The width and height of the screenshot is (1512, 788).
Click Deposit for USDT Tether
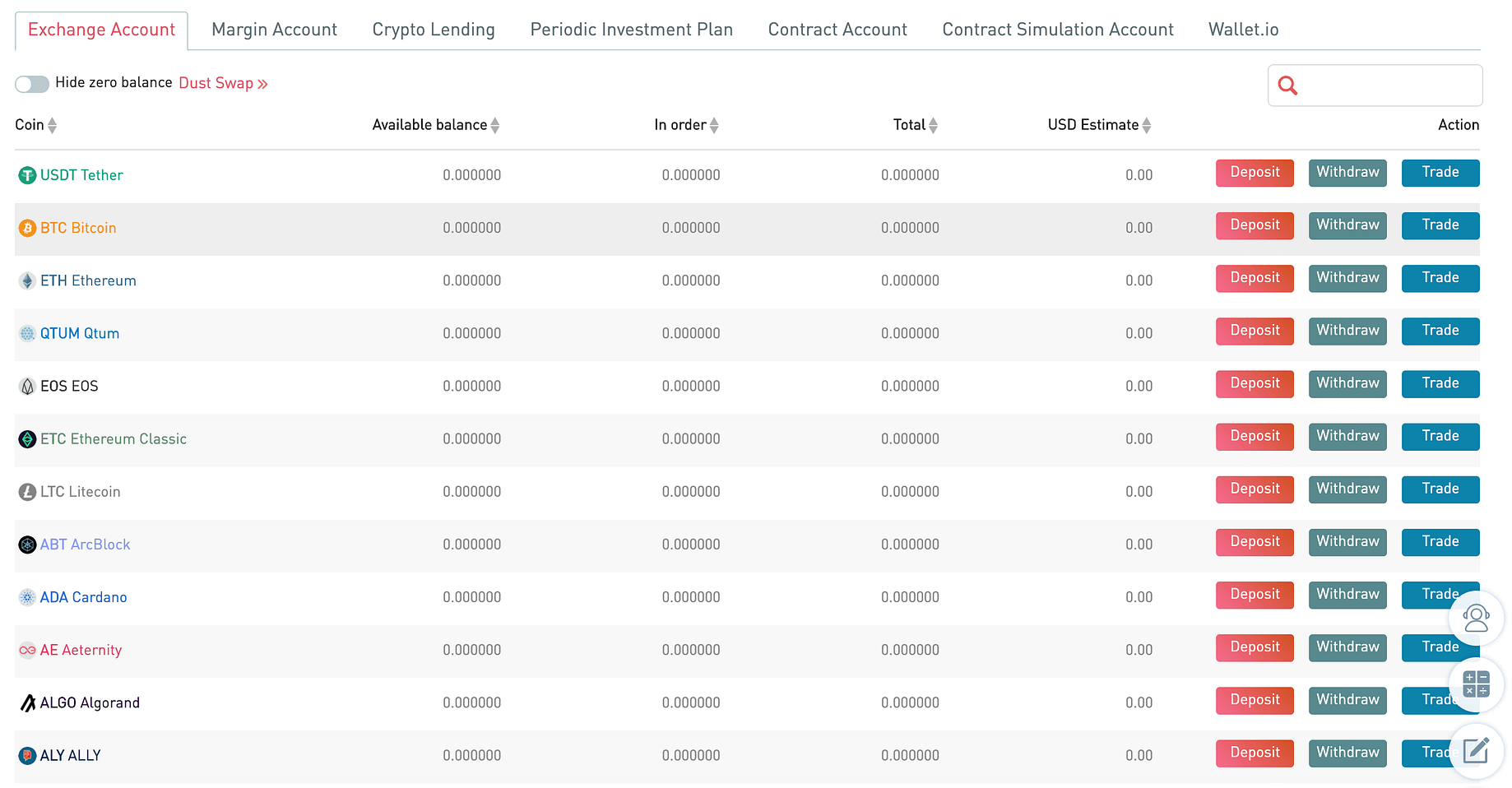pyautogui.click(x=1254, y=173)
